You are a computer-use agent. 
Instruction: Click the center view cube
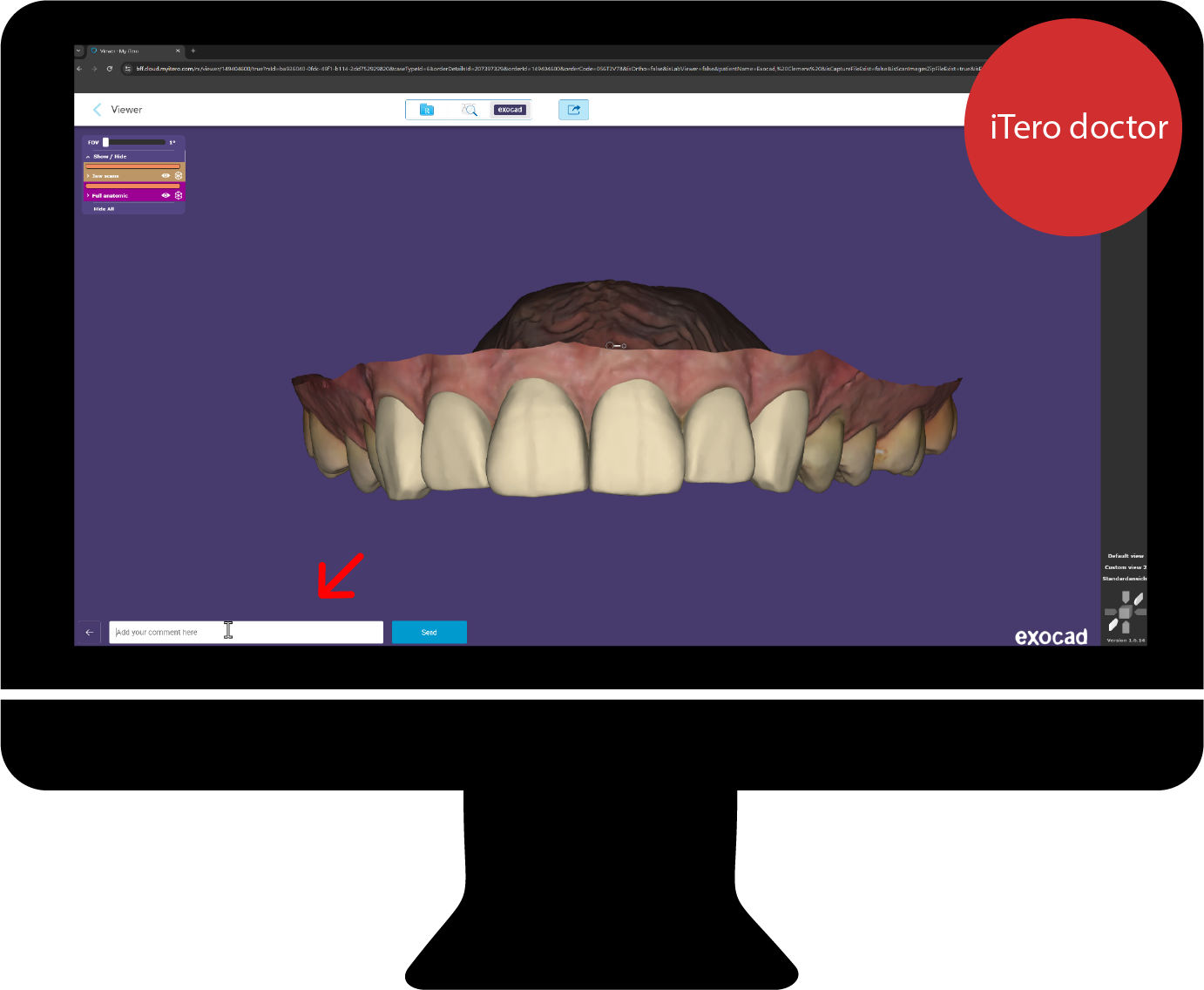[1125, 613]
